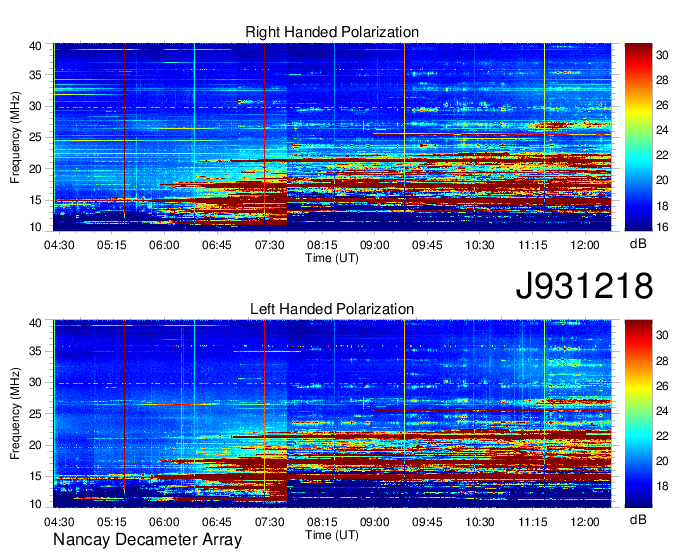Click the dB label under top colorbar
Screen dimensions: 680x552
click(638, 244)
